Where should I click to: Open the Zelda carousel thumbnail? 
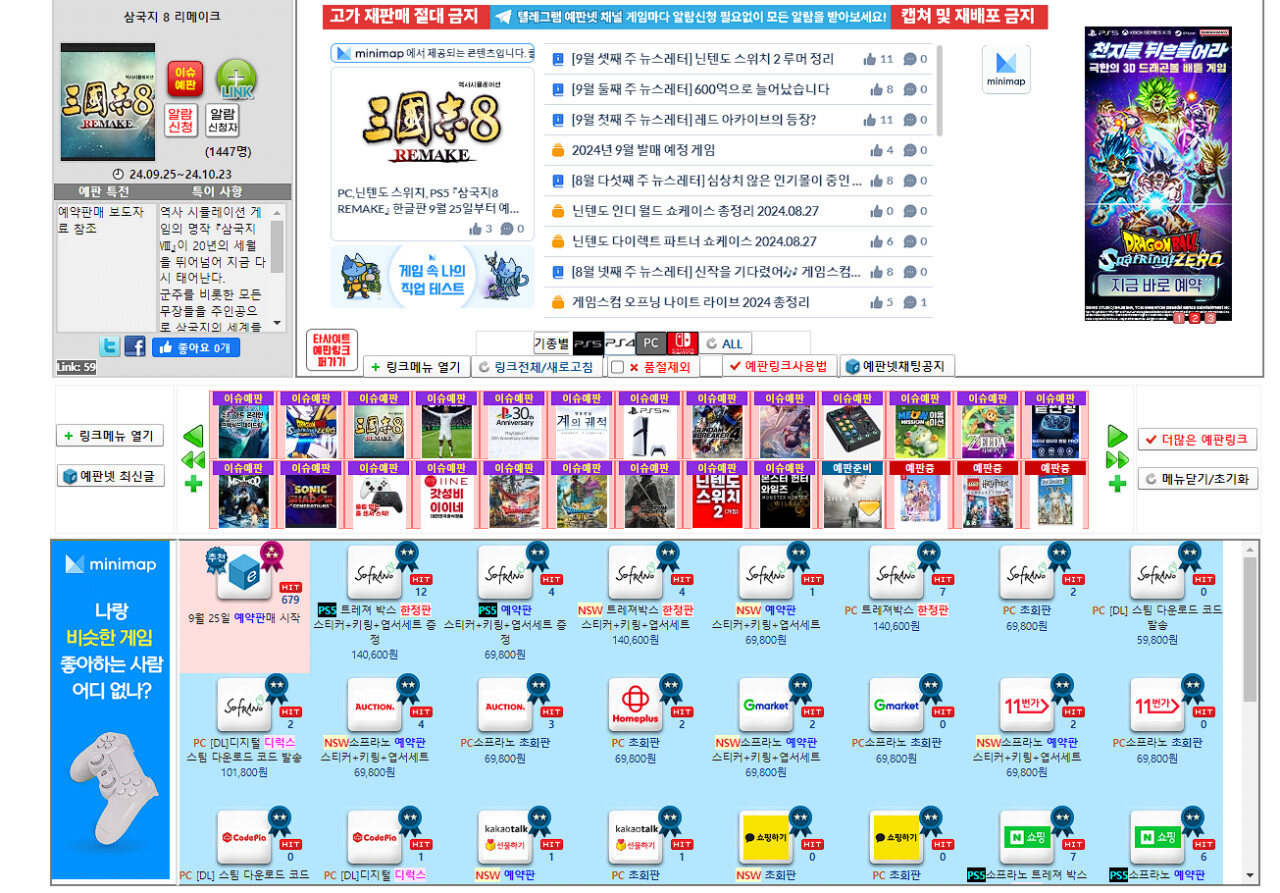988,432
